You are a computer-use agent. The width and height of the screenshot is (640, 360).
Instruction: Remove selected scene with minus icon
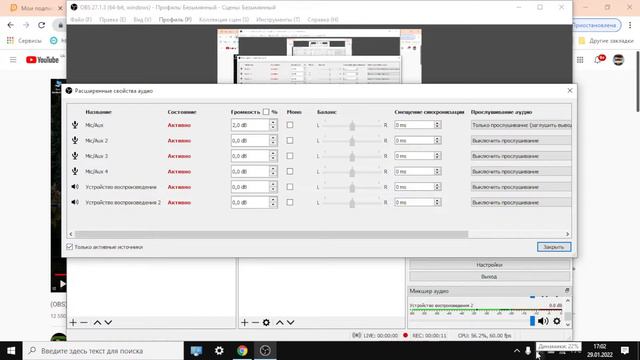coord(84,322)
